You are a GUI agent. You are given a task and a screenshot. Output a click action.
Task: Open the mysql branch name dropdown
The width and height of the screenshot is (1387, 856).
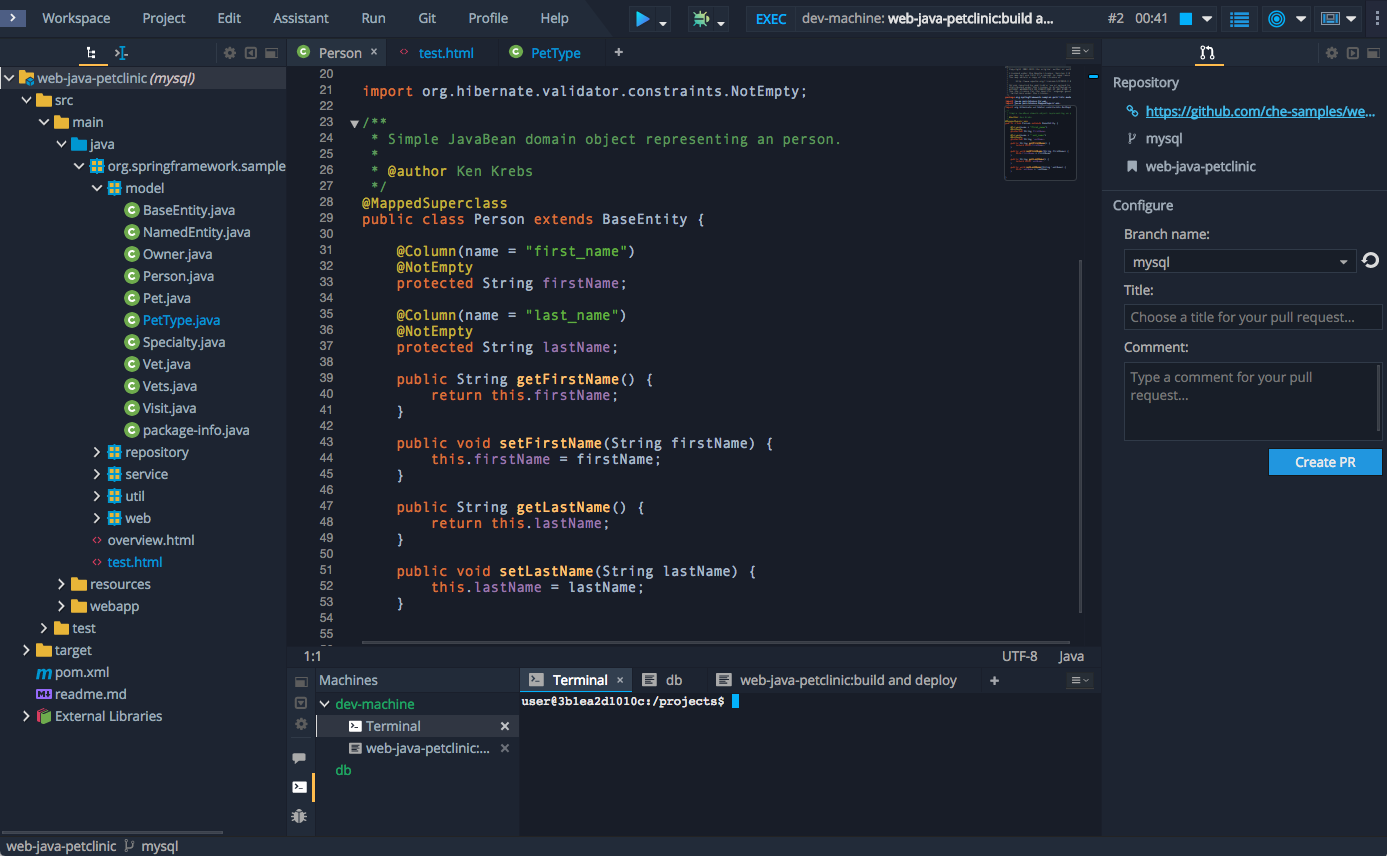point(1343,262)
